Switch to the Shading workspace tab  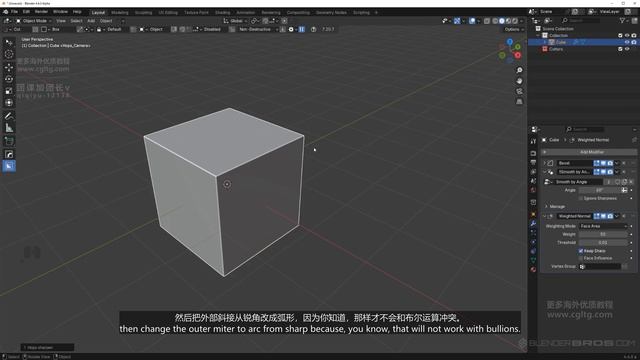point(222,13)
